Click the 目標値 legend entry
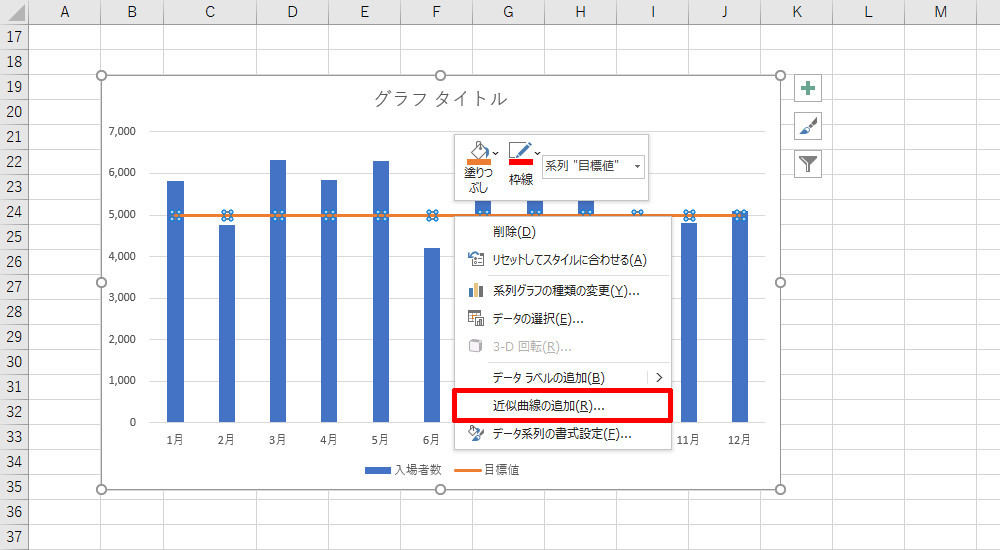 [487, 470]
